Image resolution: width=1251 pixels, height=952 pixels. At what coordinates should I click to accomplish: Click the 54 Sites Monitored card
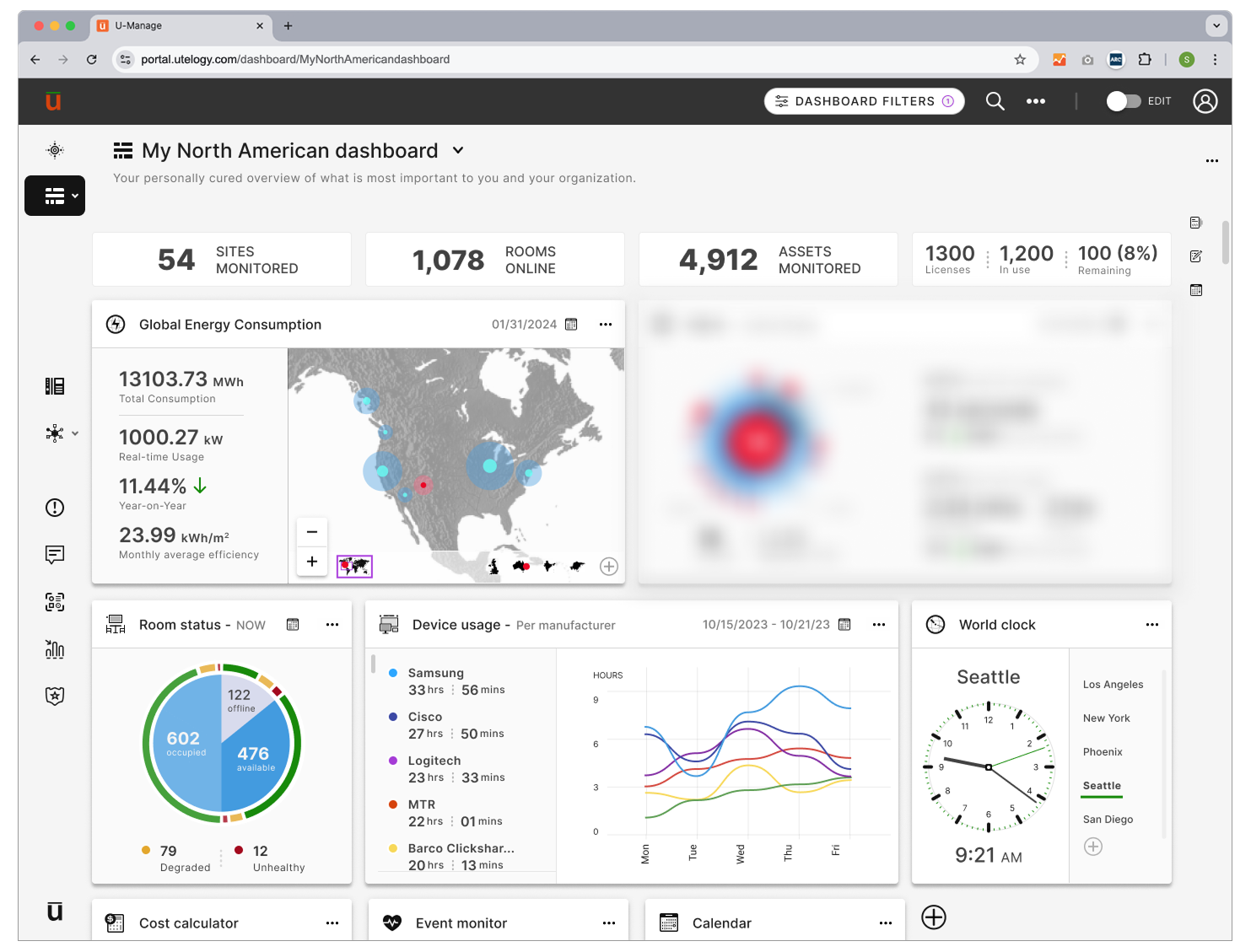pyautogui.click(x=222, y=260)
